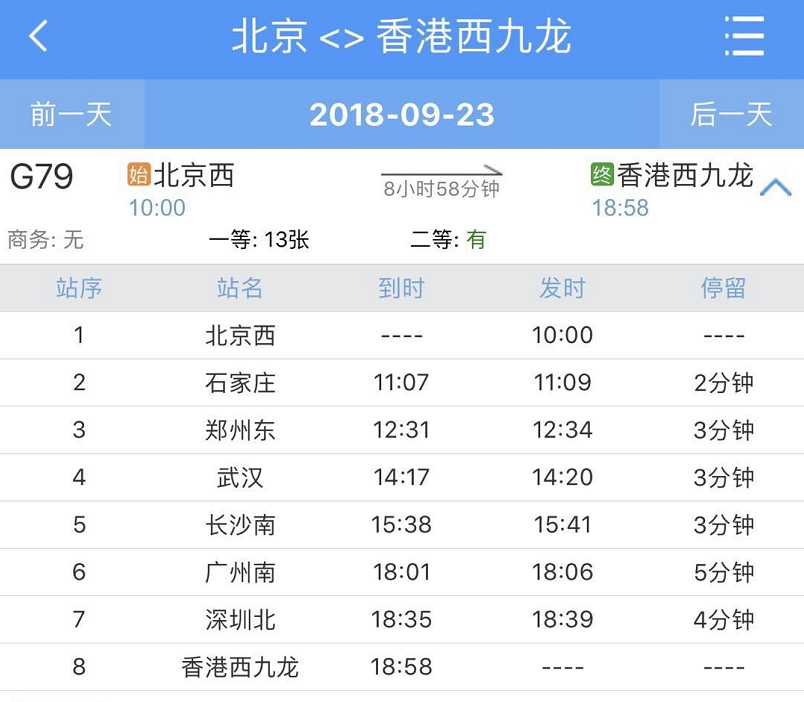Select the 郑州东 station row
The image size is (804, 702).
click(240, 430)
